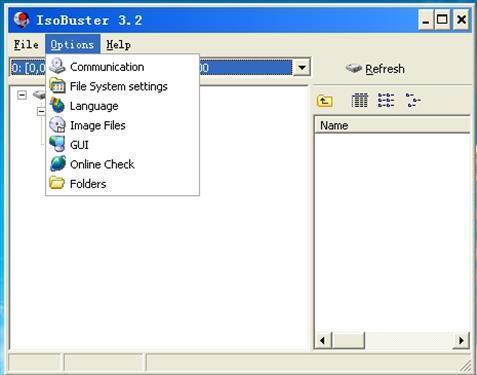
Task: Click the horizontal scrollbar right arrow
Action: (x=461, y=340)
